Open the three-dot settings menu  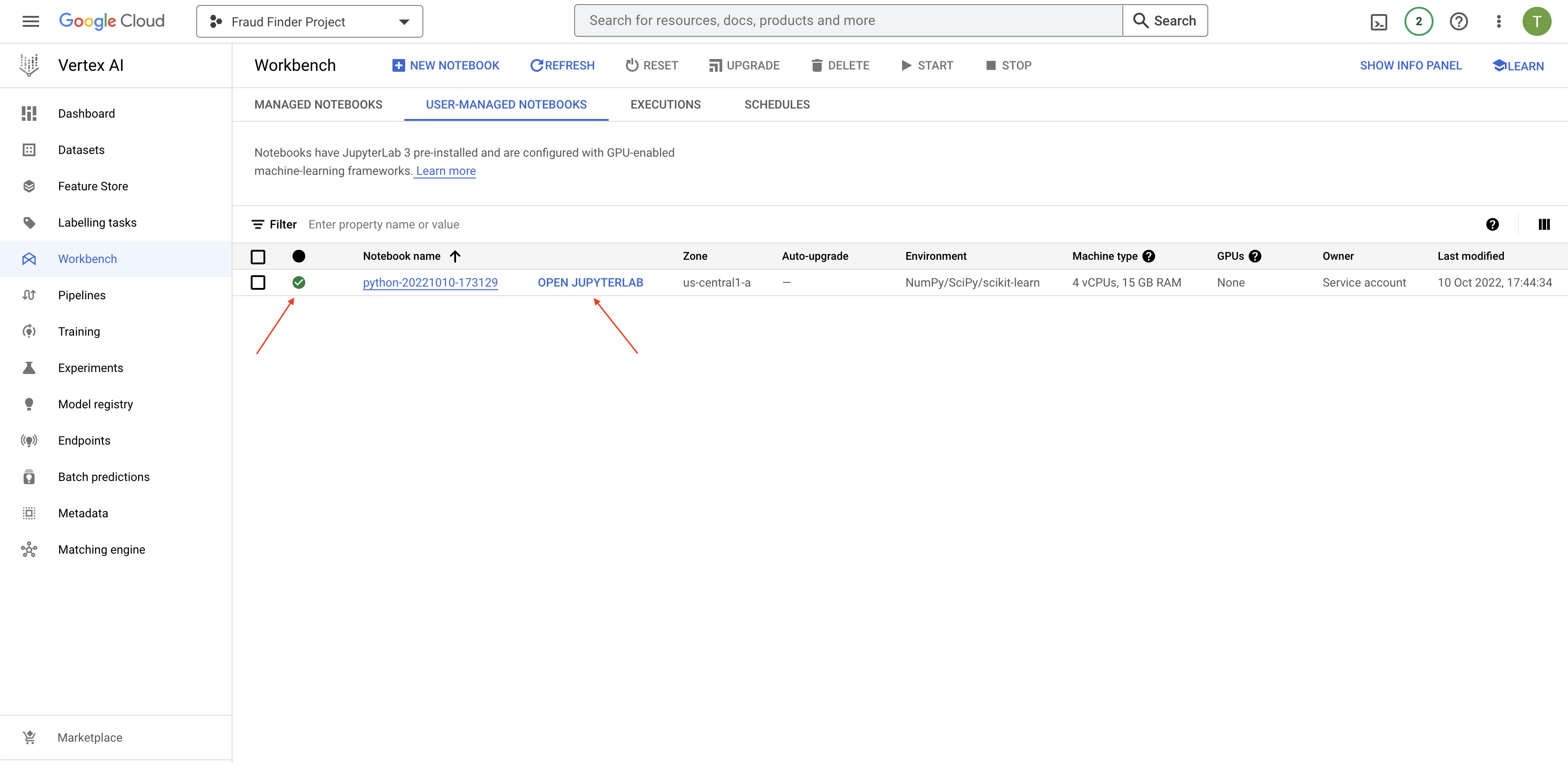(1499, 22)
